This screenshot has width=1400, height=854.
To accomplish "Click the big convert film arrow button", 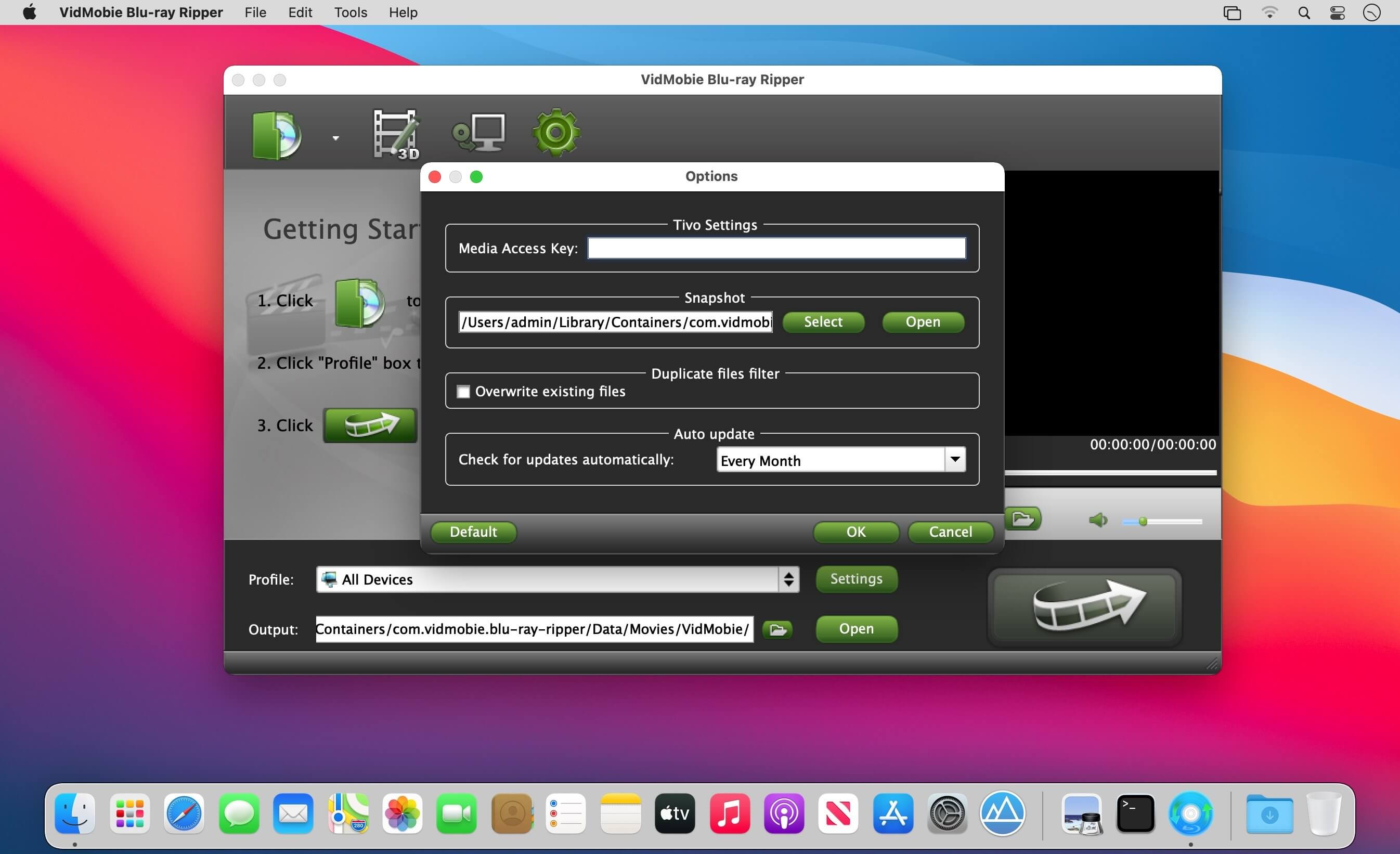I will [1084, 607].
